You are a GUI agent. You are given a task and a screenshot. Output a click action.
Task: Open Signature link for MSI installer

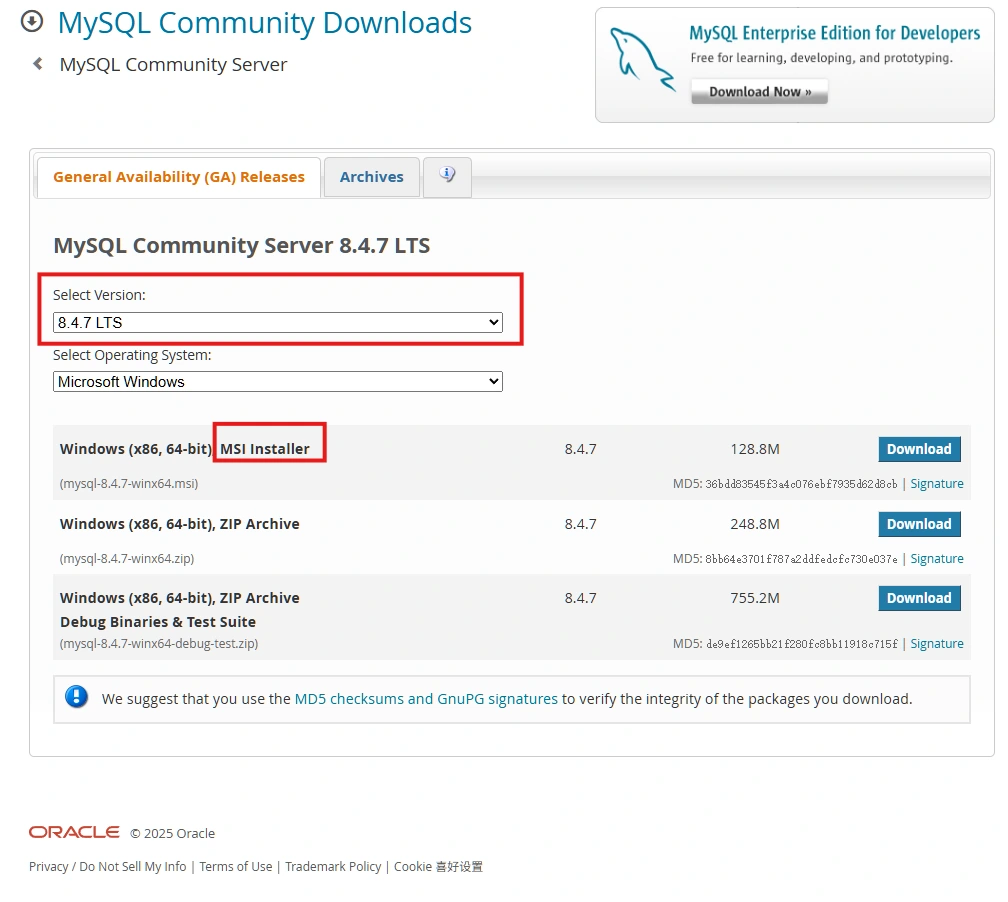coord(936,484)
